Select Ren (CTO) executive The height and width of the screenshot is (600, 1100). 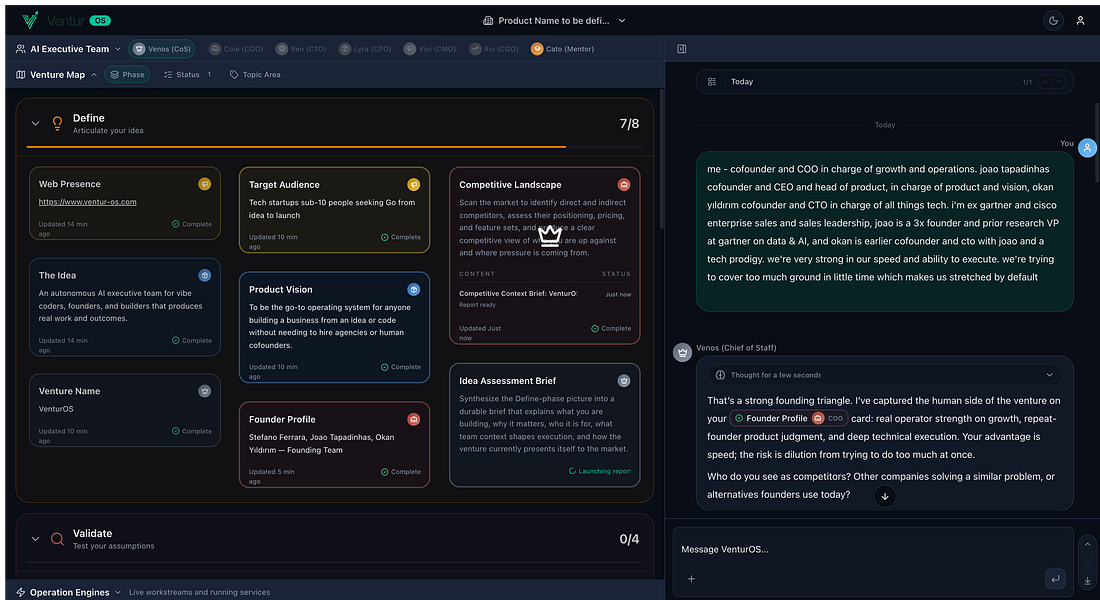point(301,49)
